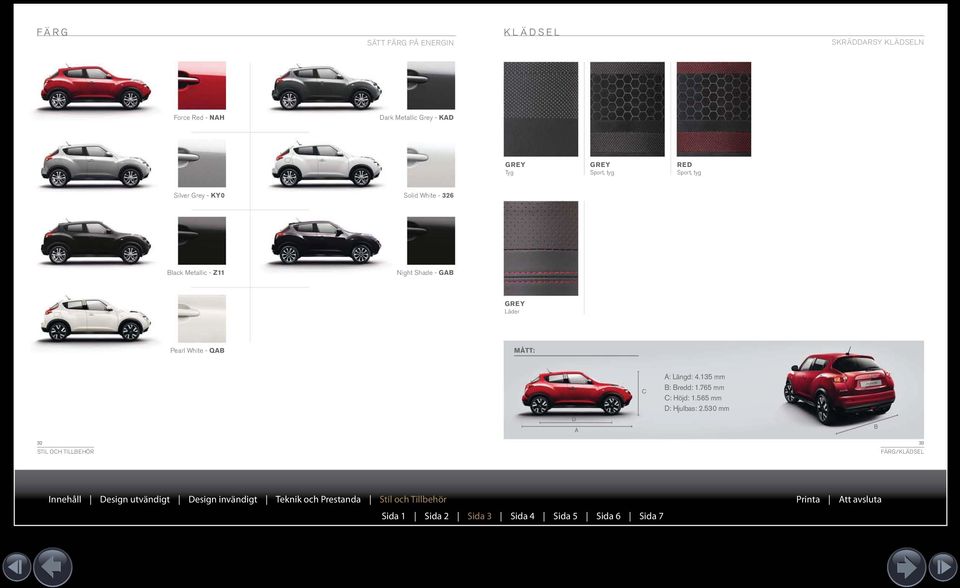
Task: Click the 'FÄRG/KLÄDSEL' footer text
Action: pos(902,451)
